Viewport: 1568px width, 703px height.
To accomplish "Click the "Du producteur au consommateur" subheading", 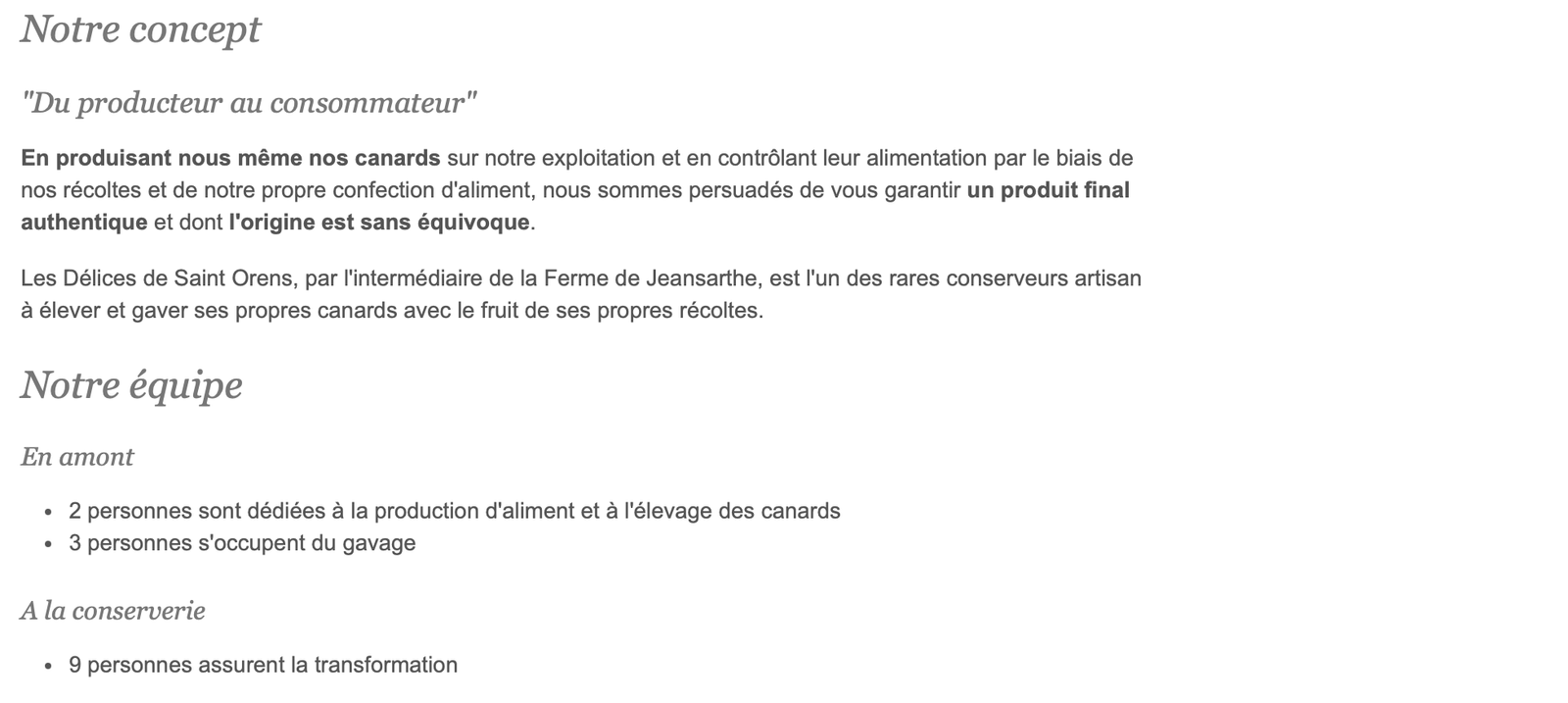I will [249, 103].
